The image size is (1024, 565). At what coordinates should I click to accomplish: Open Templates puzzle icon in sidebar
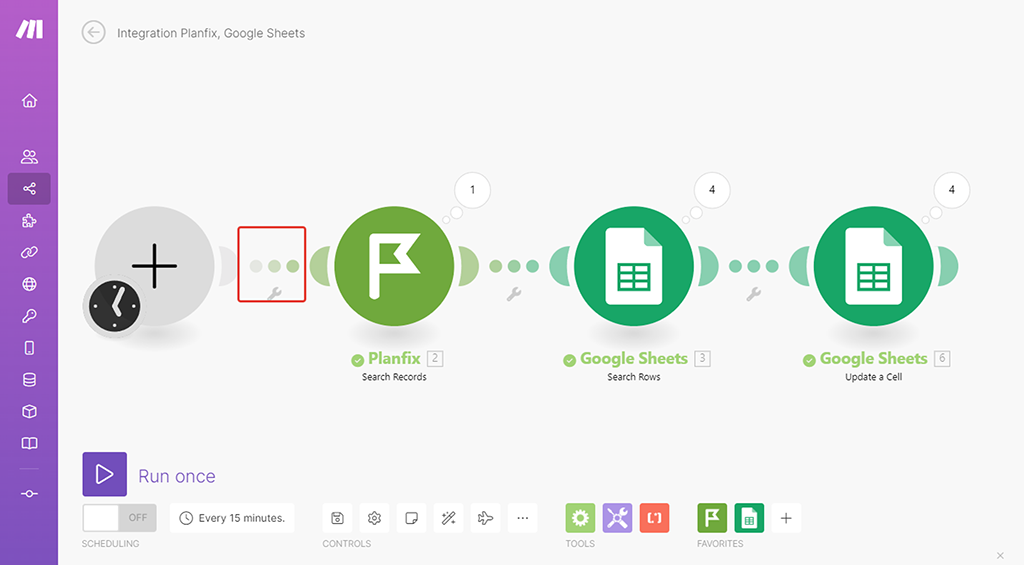[29, 221]
